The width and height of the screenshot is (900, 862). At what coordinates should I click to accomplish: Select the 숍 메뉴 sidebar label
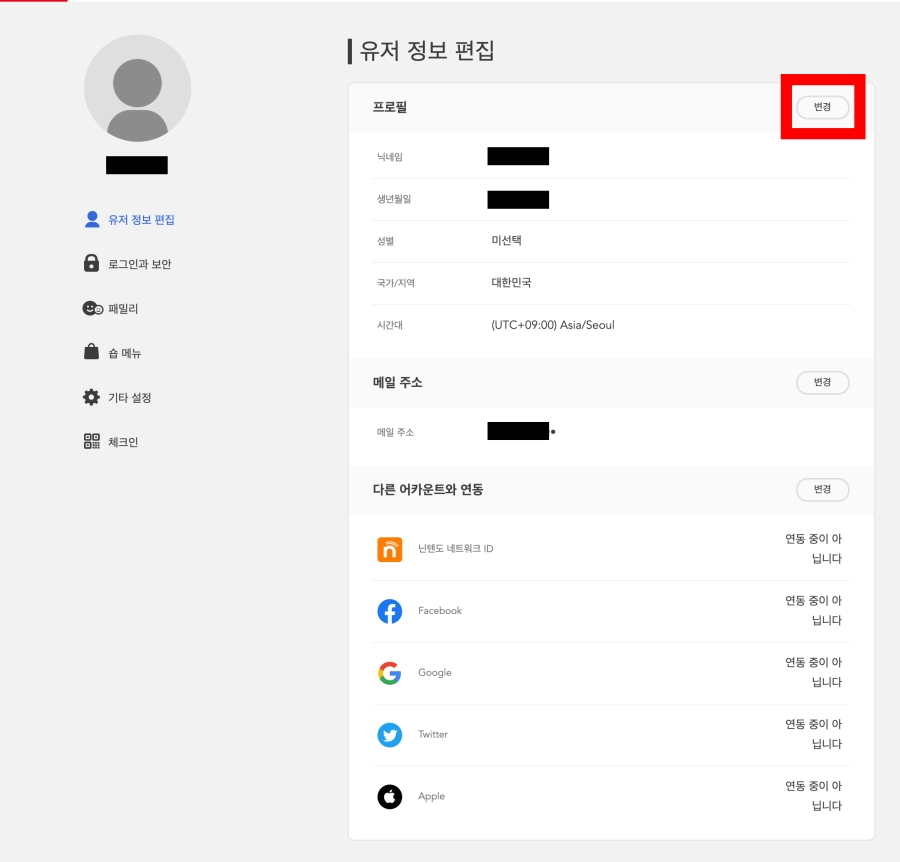coord(125,353)
